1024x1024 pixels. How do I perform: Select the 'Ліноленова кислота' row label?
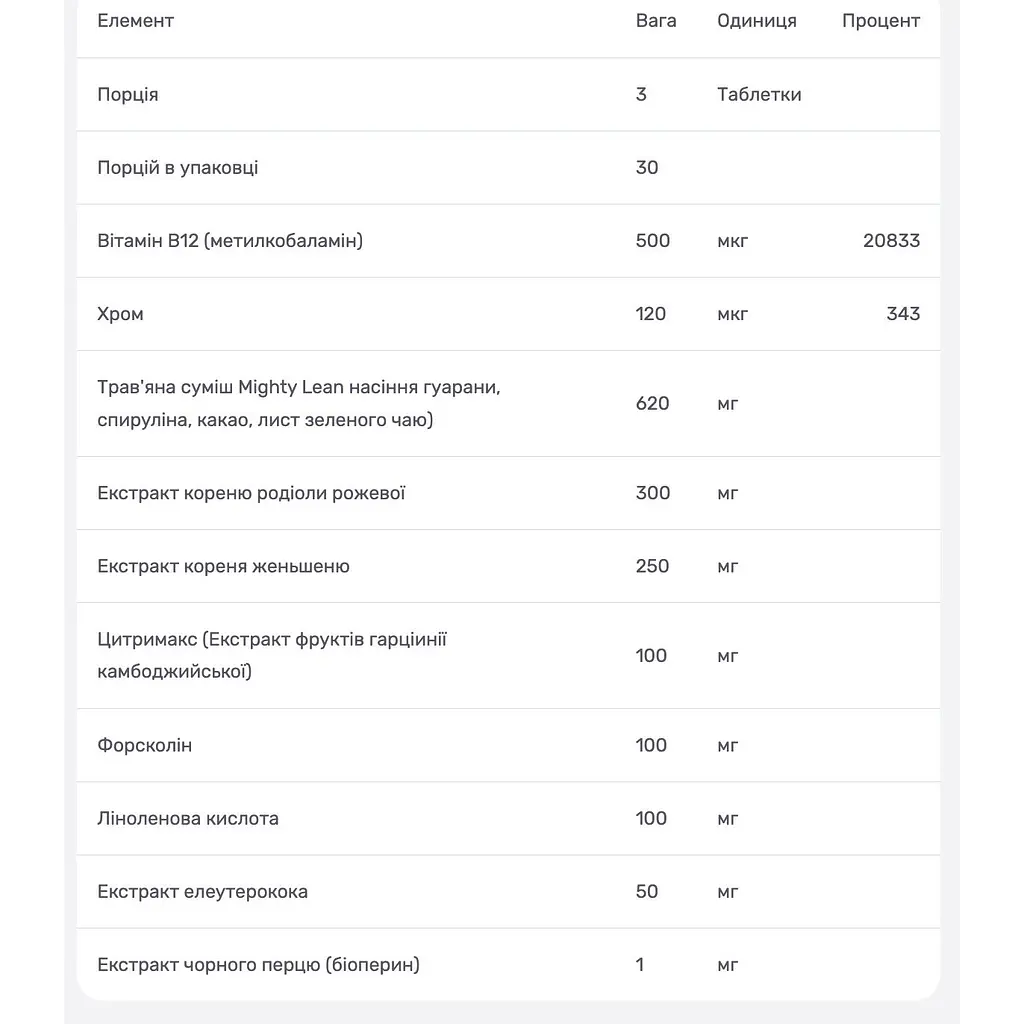coord(188,818)
